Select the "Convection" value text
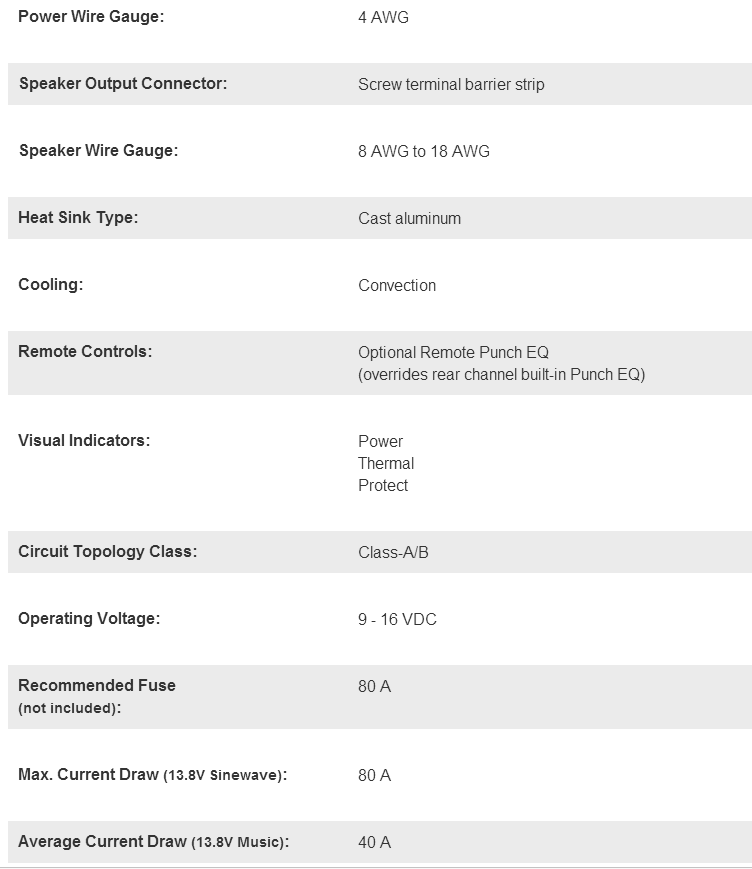 (397, 286)
